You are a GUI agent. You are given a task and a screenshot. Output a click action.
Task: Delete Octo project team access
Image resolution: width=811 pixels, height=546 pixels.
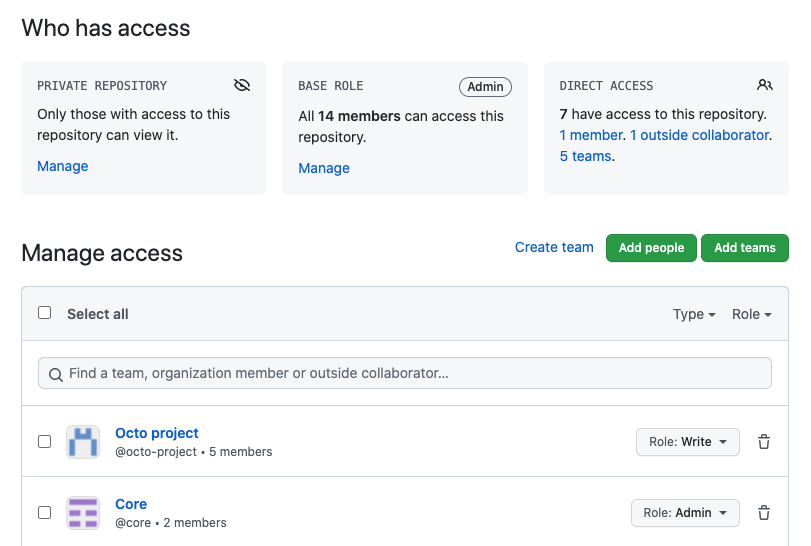pyautogui.click(x=764, y=442)
